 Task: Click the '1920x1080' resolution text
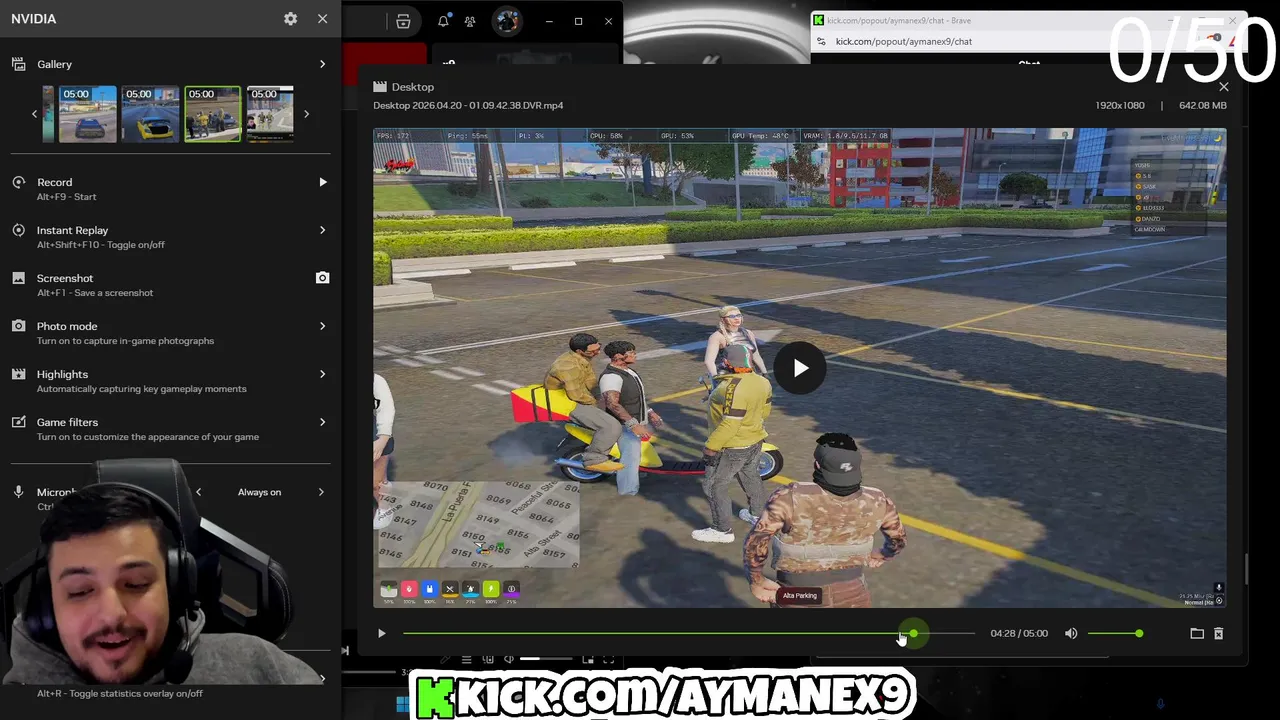(1120, 105)
